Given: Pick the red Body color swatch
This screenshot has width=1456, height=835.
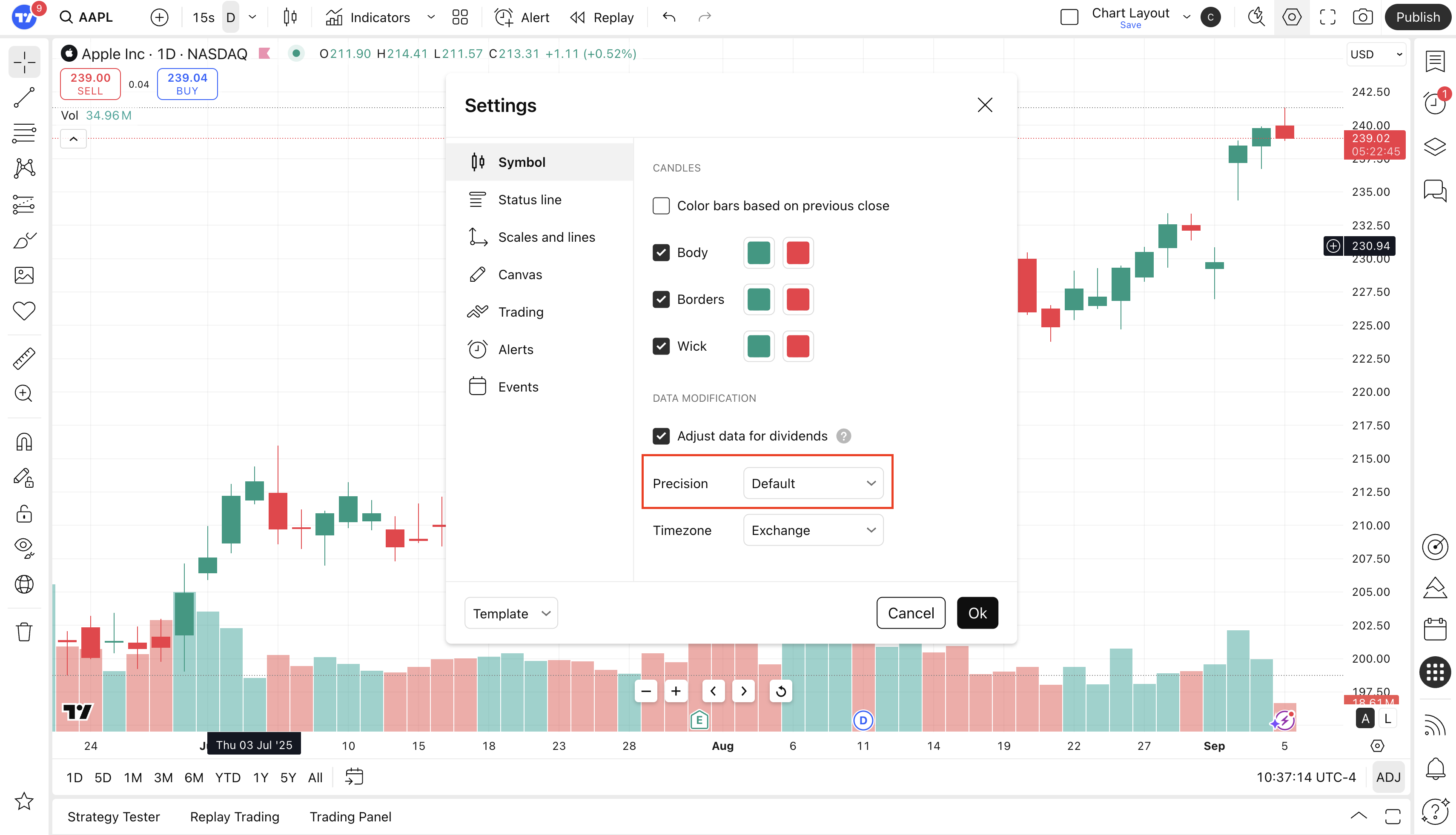Looking at the screenshot, I should click(797, 253).
